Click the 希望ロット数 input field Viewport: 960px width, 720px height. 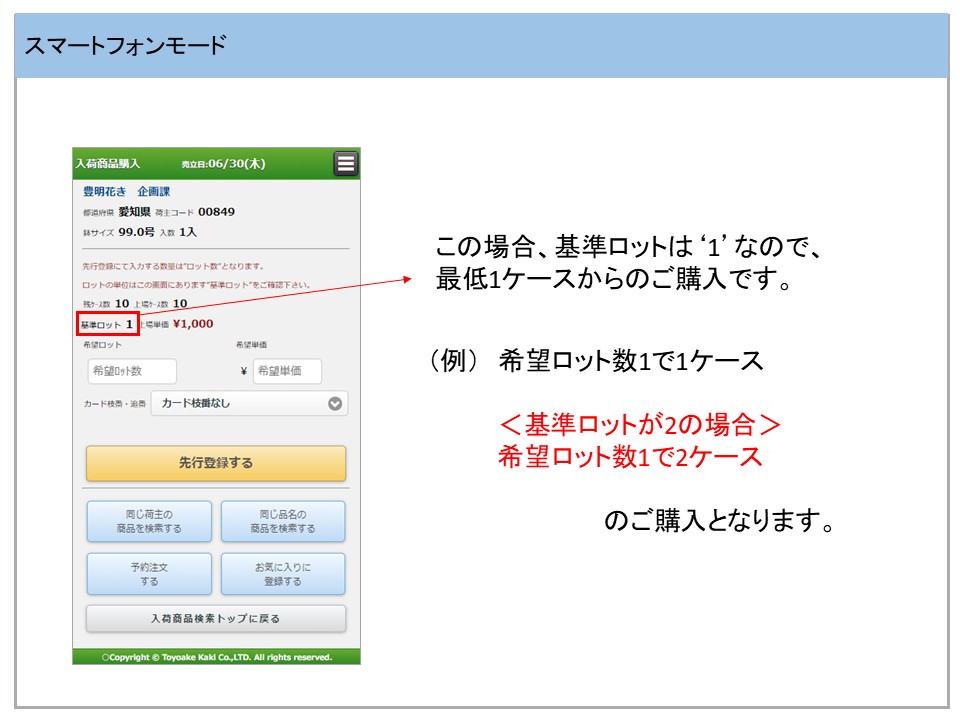[132, 371]
